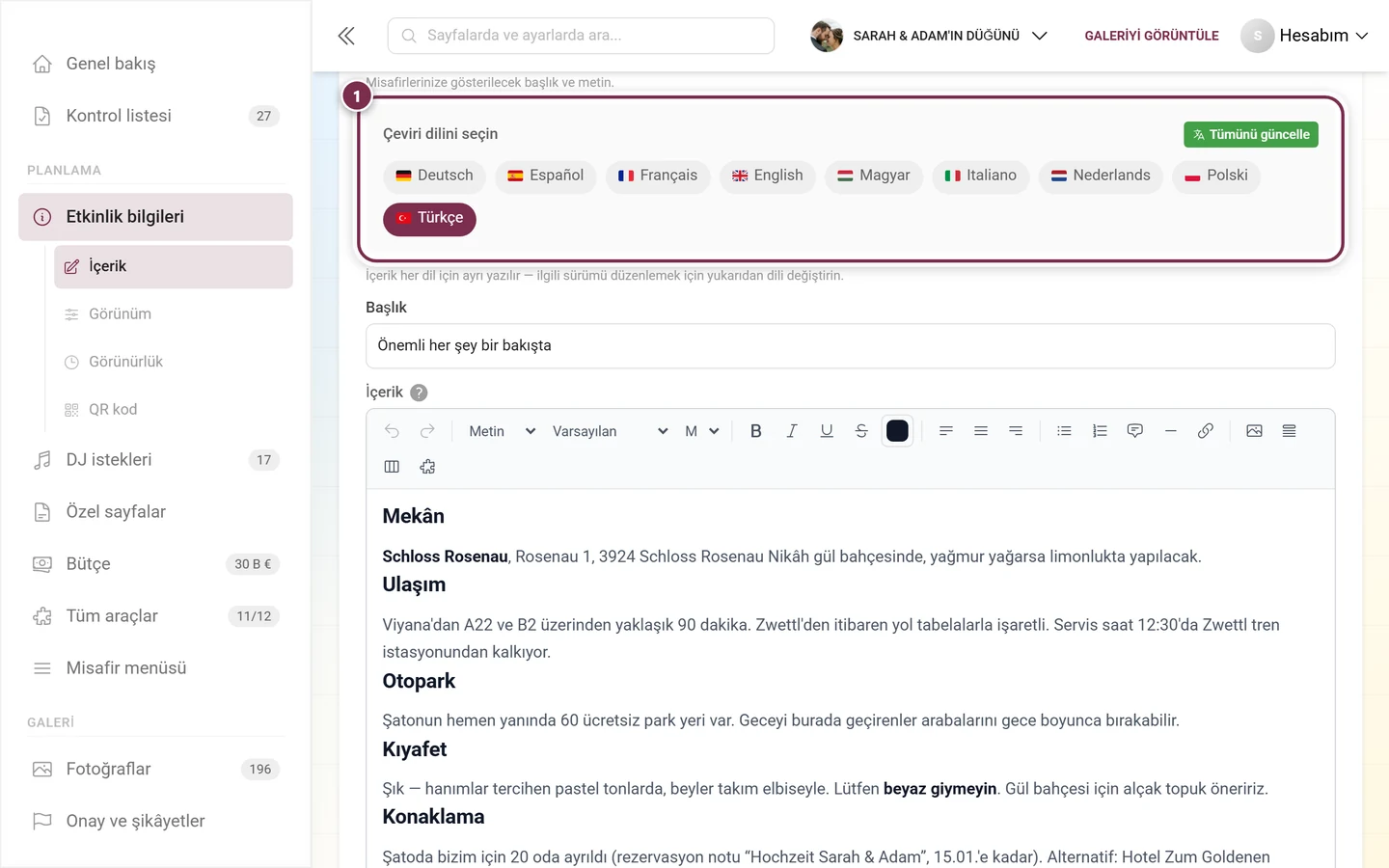Expand the Hesabım account menu

click(x=1304, y=36)
